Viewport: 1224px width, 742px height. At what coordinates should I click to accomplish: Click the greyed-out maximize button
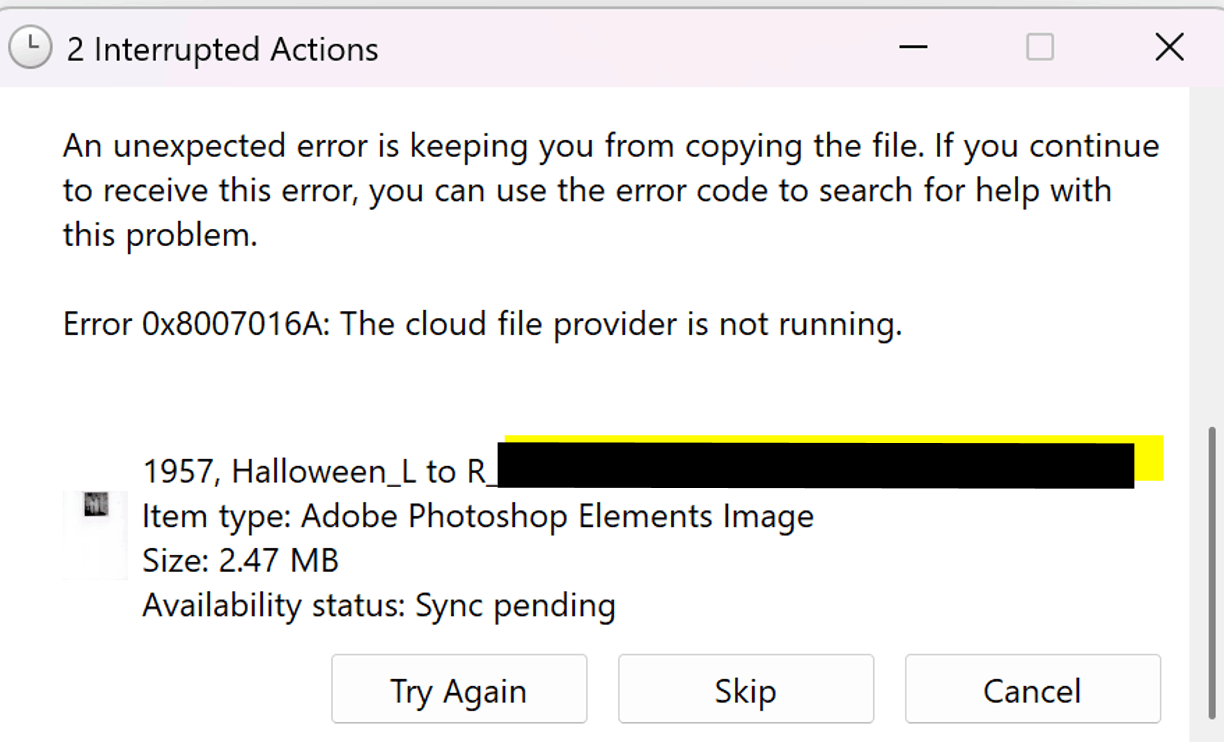point(1040,47)
